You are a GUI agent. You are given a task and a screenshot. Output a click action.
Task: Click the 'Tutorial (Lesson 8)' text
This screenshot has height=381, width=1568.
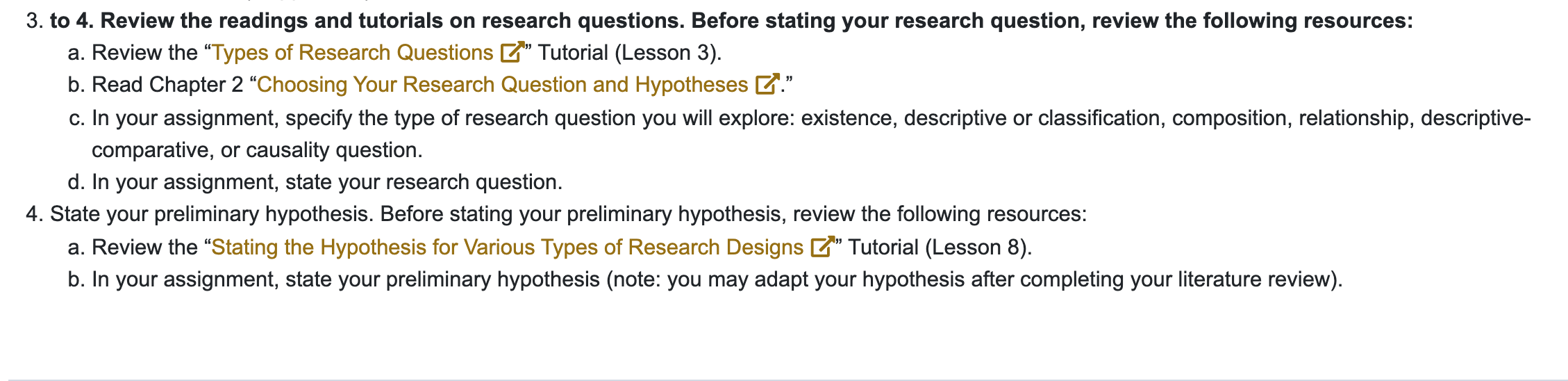[x=940, y=248]
